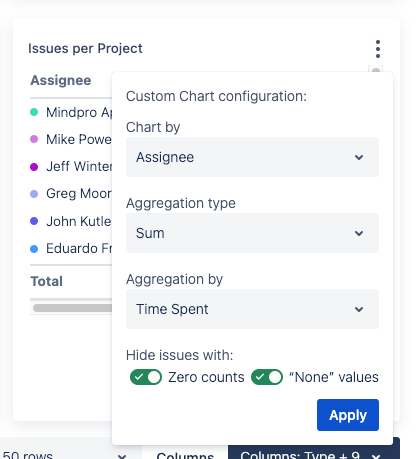
Task: Click the blue dot beside Eduardo
Action: [34, 249]
